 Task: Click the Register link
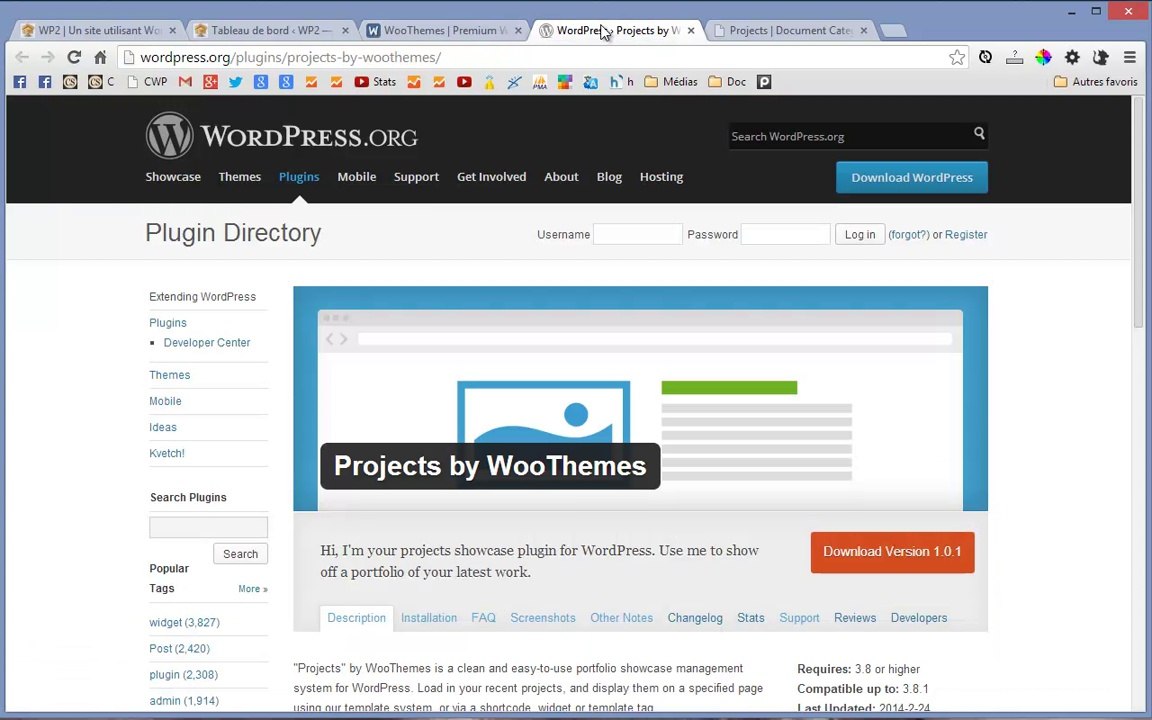966,234
